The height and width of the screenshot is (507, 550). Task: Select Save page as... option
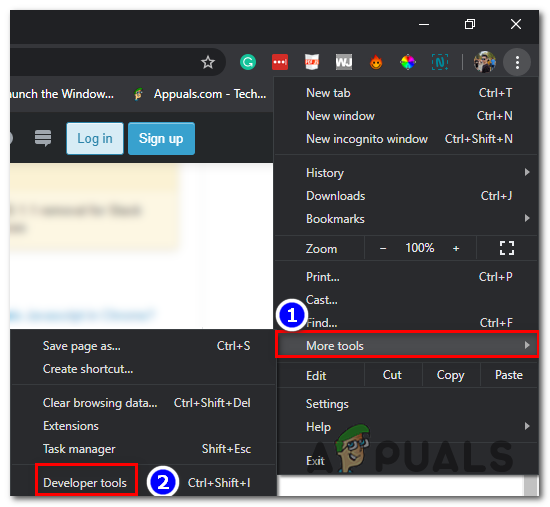point(144,346)
